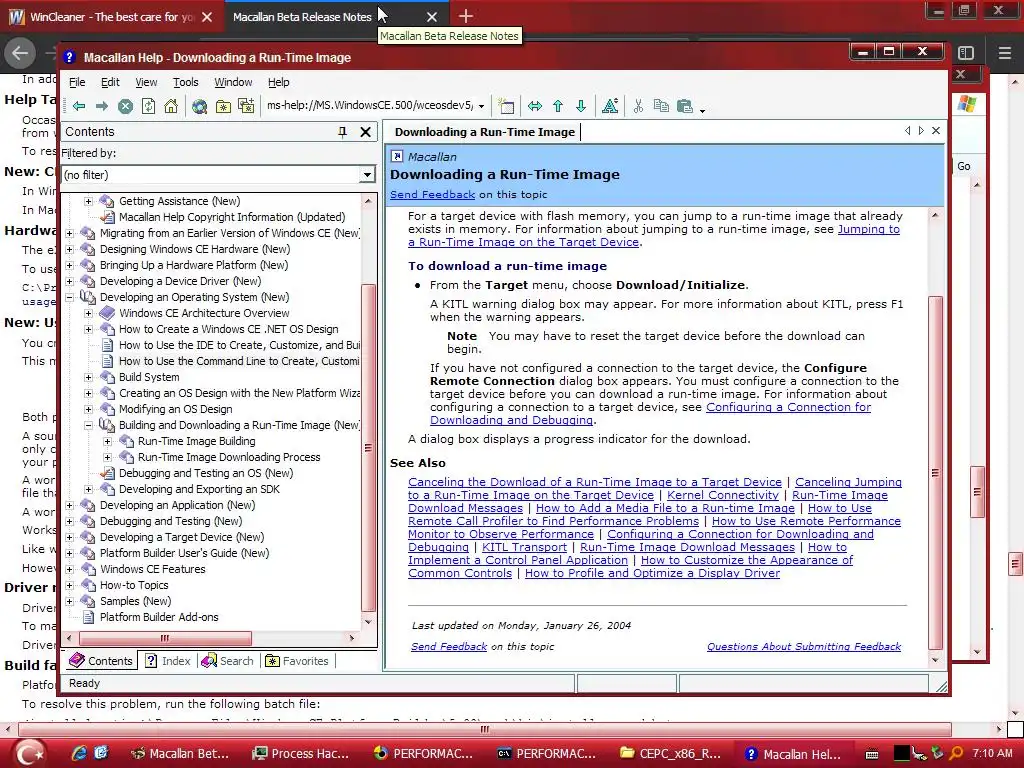1024x768 pixels.
Task: Go to next topic with the down arrow
Action: click(x=581, y=106)
